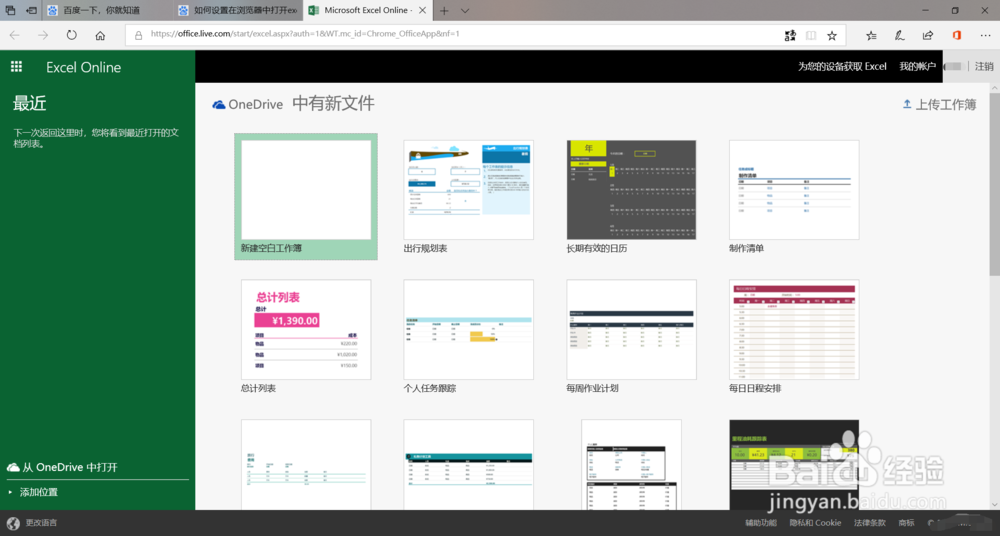Viewport: 1000px width, 536px height.
Task: Open 商标 footer link
Action: tap(906, 523)
